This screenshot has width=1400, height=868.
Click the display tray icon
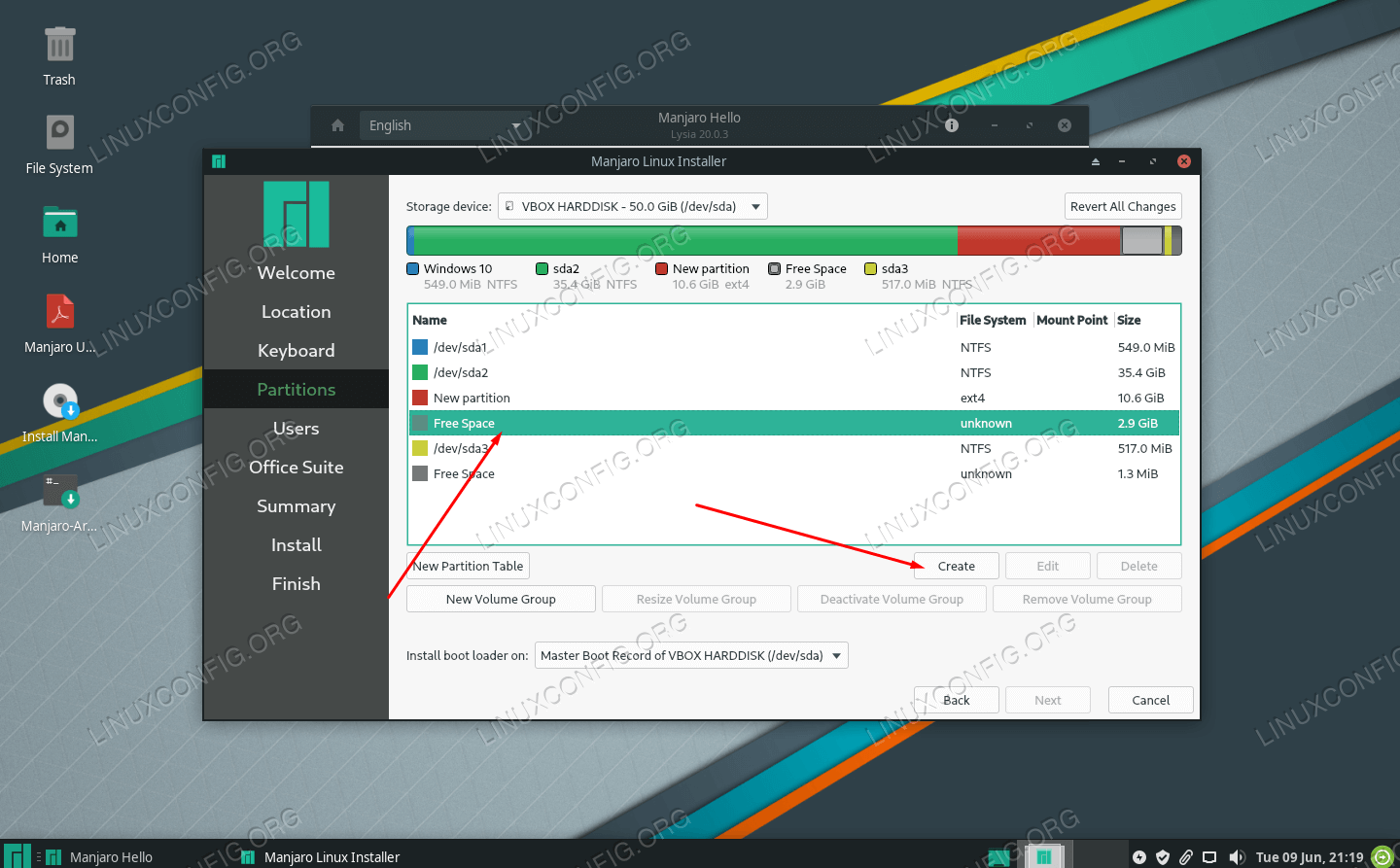point(1209,857)
